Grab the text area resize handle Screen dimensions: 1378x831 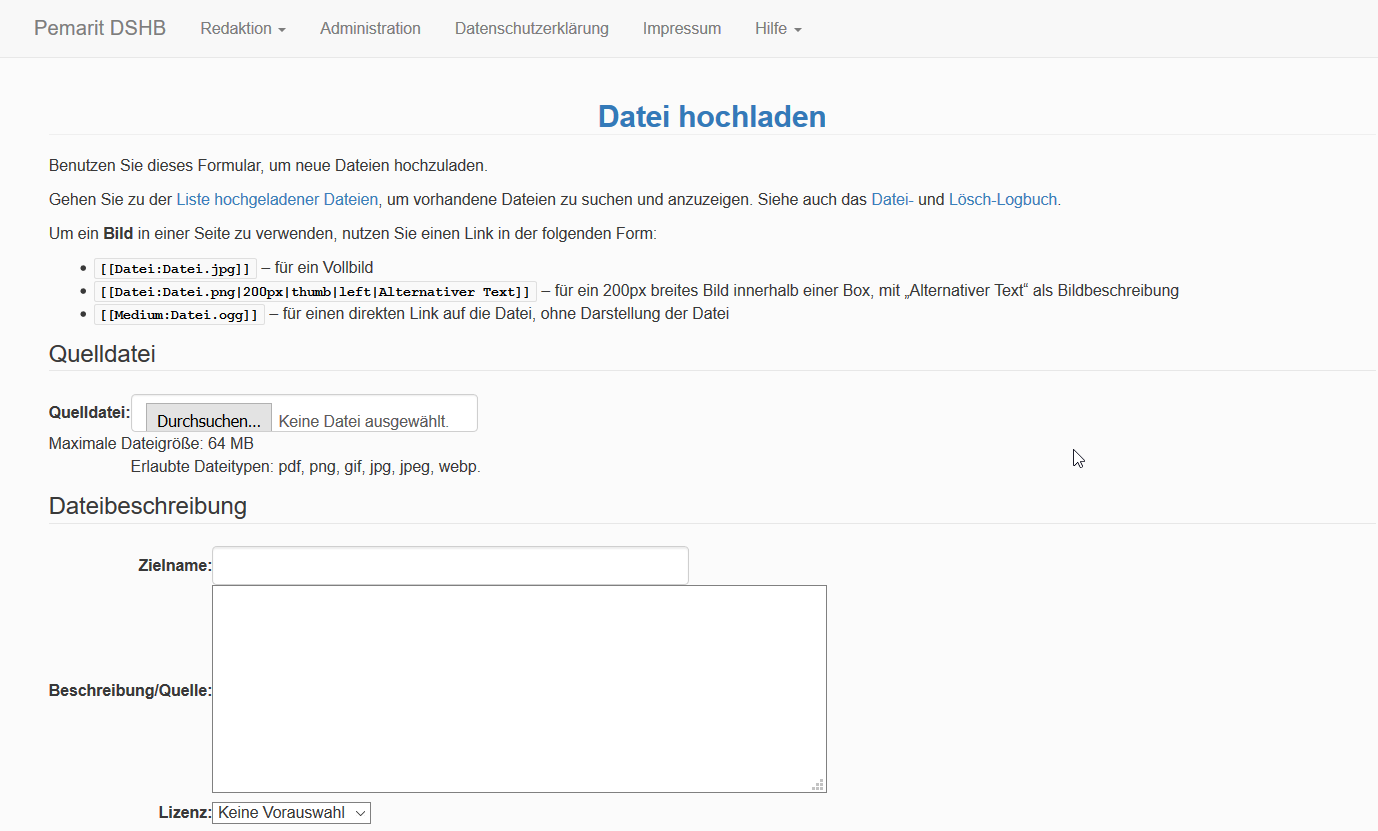tap(818, 785)
